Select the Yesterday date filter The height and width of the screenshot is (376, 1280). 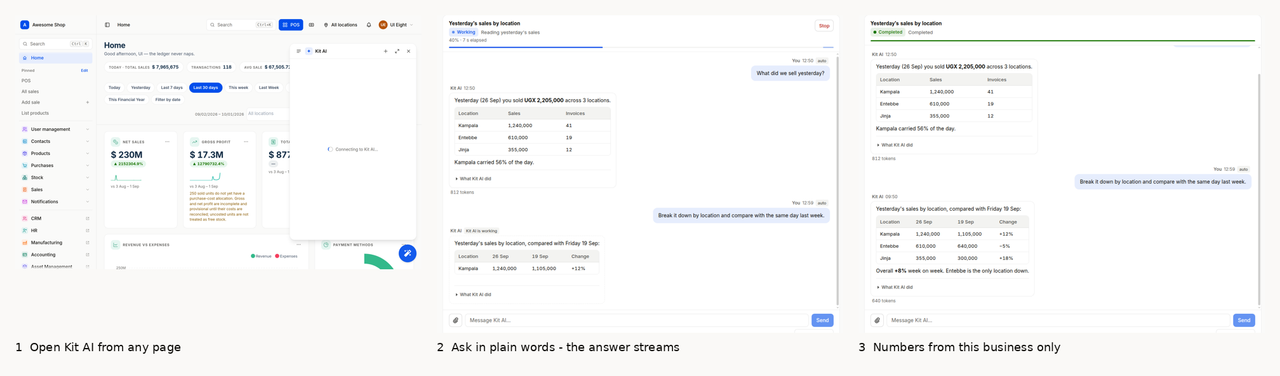140,87
